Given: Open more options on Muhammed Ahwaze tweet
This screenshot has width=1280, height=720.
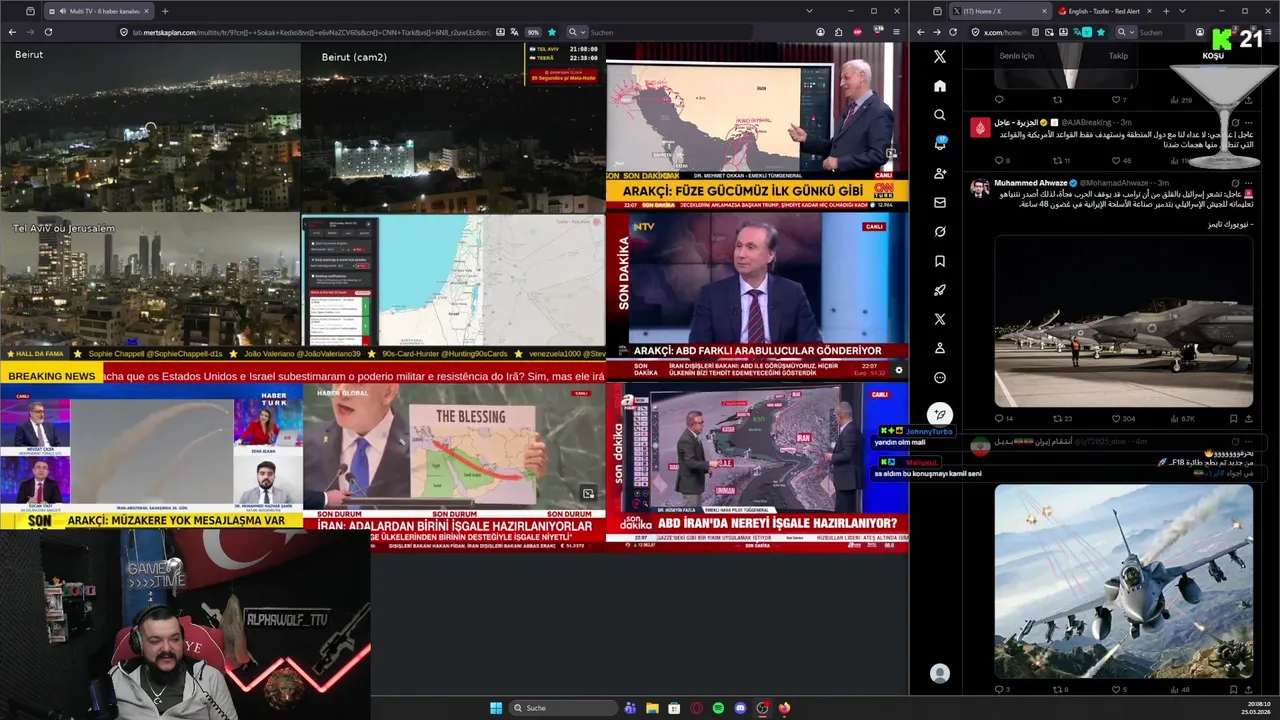Looking at the screenshot, I should 1249,183.
